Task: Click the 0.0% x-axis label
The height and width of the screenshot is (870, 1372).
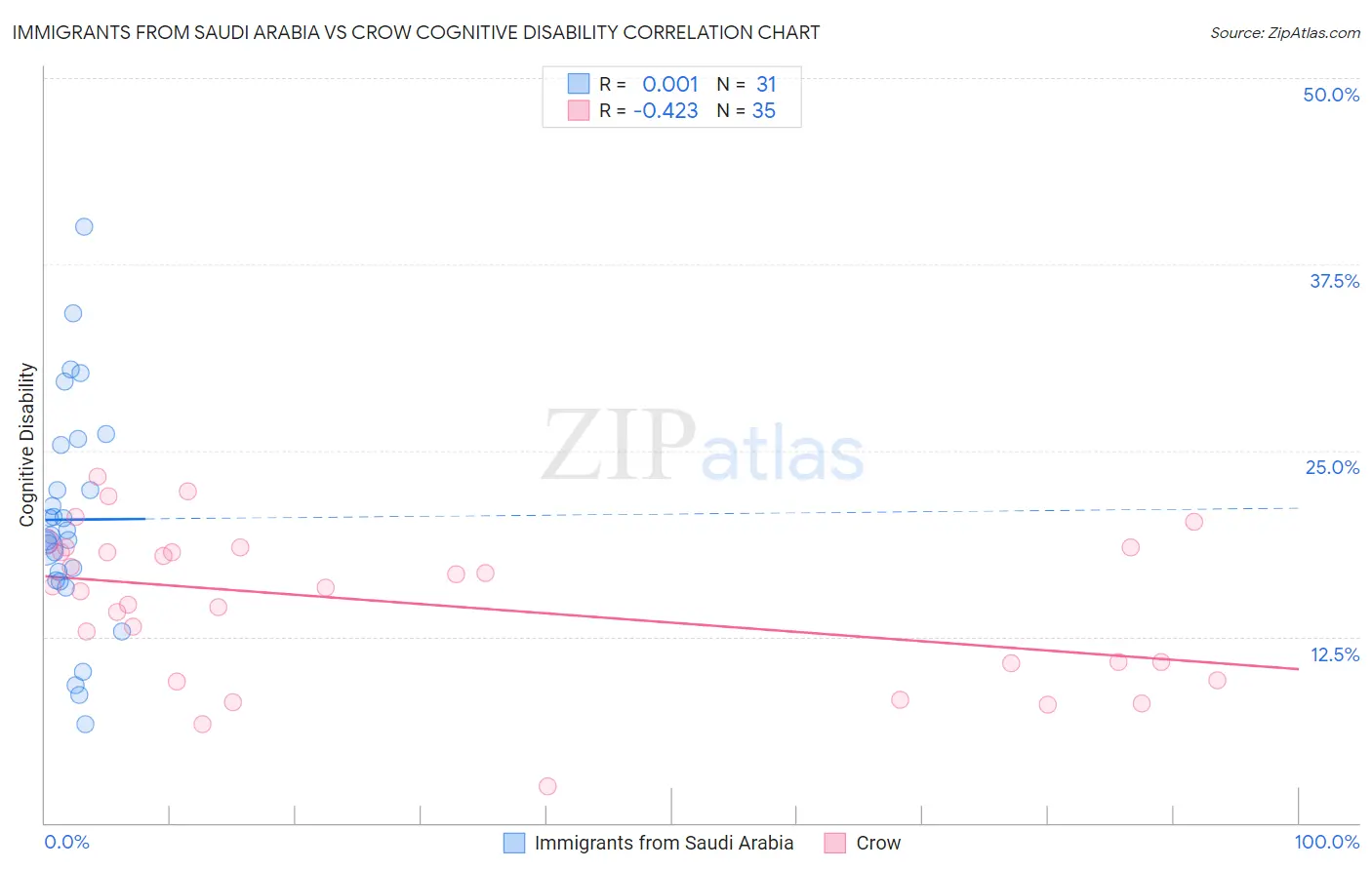Action: point(66,842)
